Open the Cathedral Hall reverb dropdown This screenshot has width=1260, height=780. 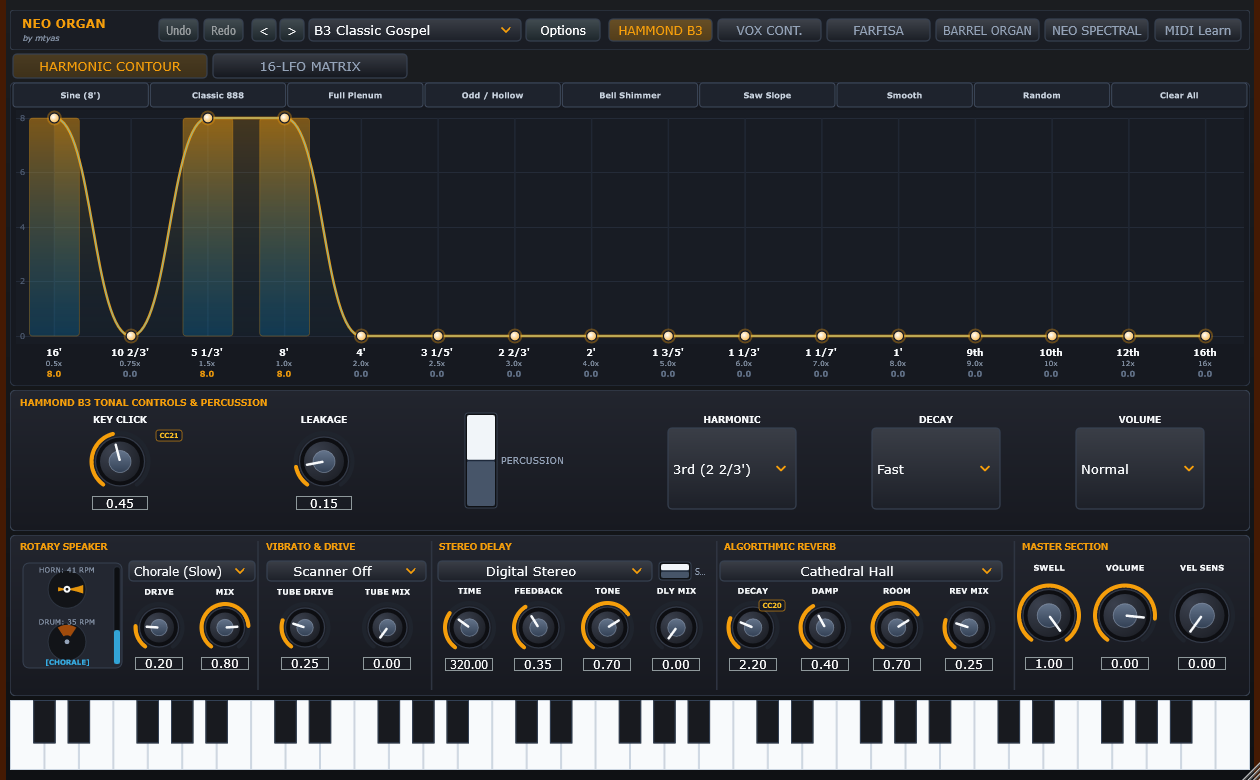[x=861, y=571]
